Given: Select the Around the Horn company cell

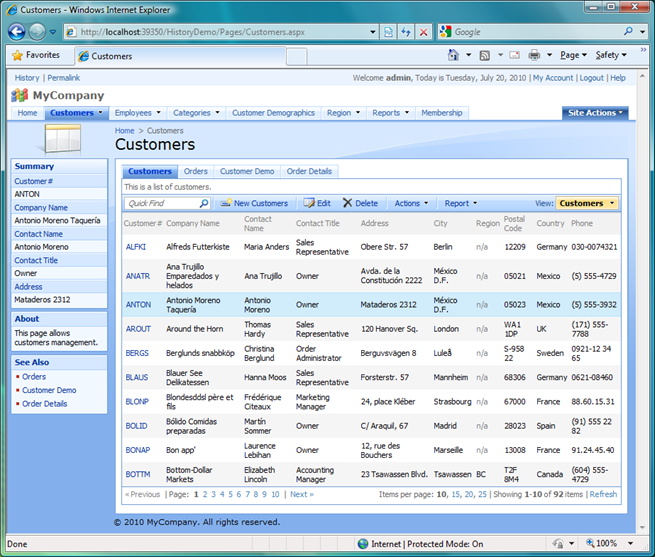Looking at the screenshot, I should pyautogui.click(x=195, y=329).
